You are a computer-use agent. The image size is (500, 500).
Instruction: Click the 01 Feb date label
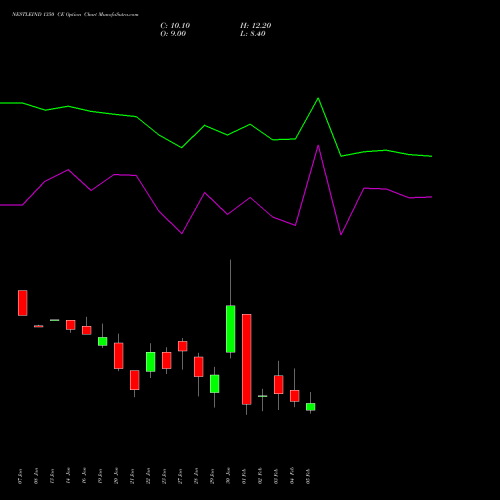tap(244, 476)
